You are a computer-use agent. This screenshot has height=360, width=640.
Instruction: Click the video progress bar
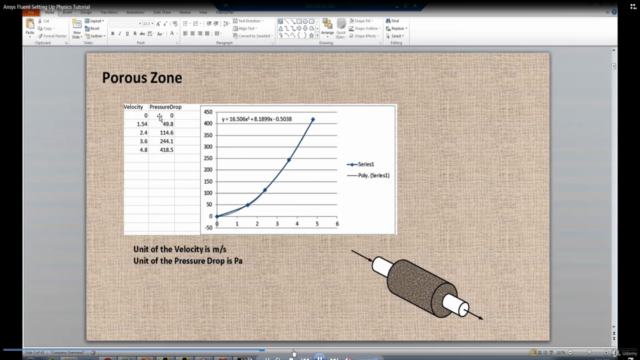point(320,350)
